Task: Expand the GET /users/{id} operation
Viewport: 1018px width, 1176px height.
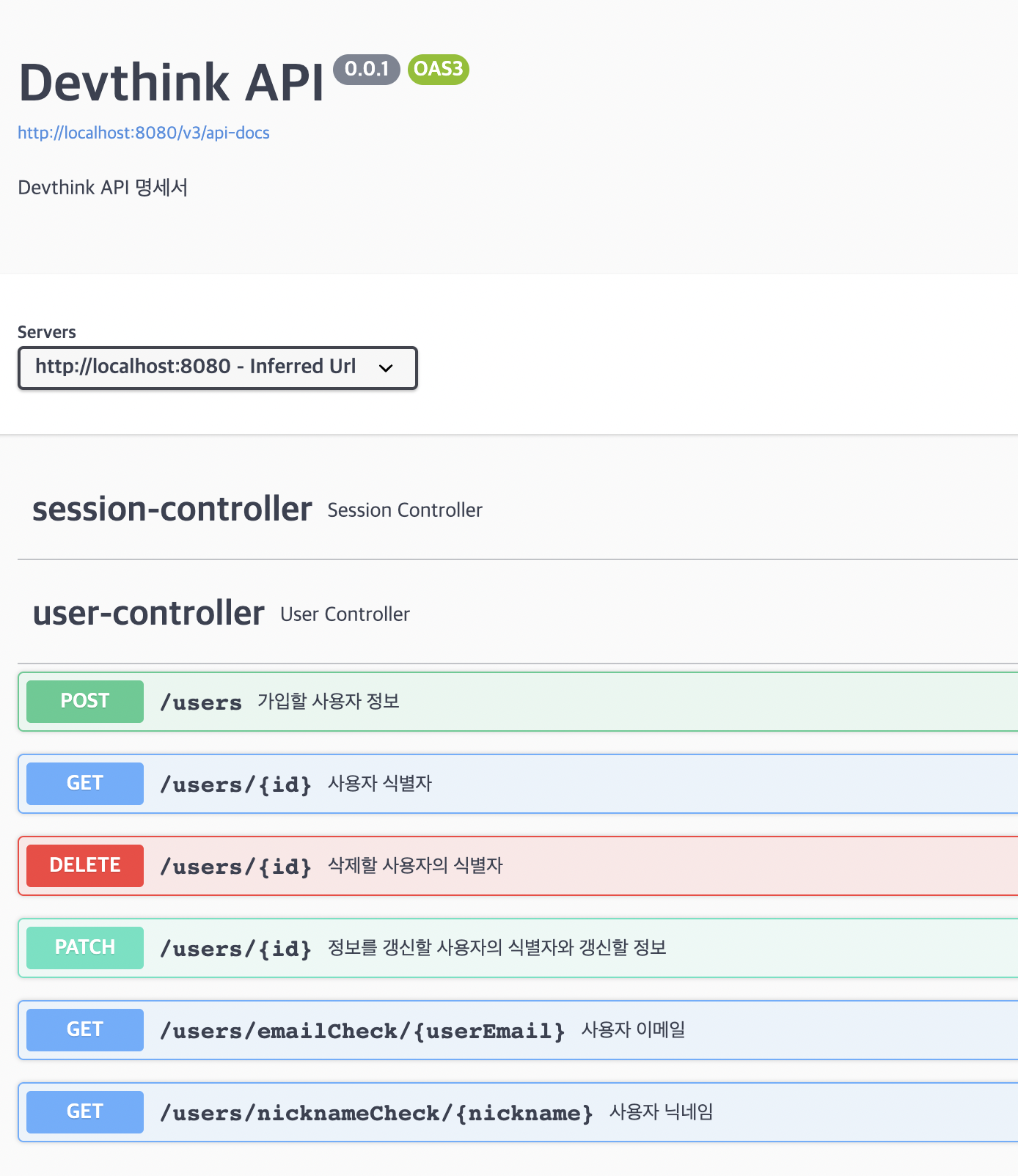Action: 518,784
